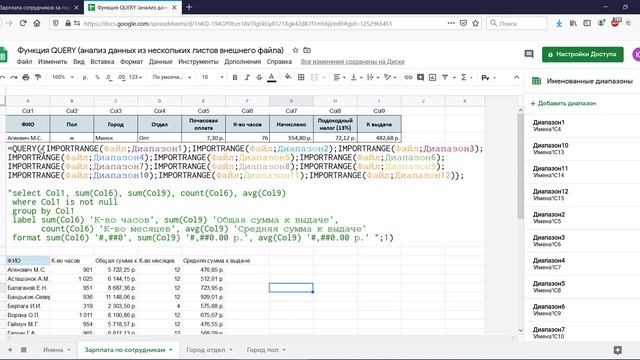The width and height of the screenshot is (640, 360).
Task: Open comment history speech bubble
Action: (529, 54)
